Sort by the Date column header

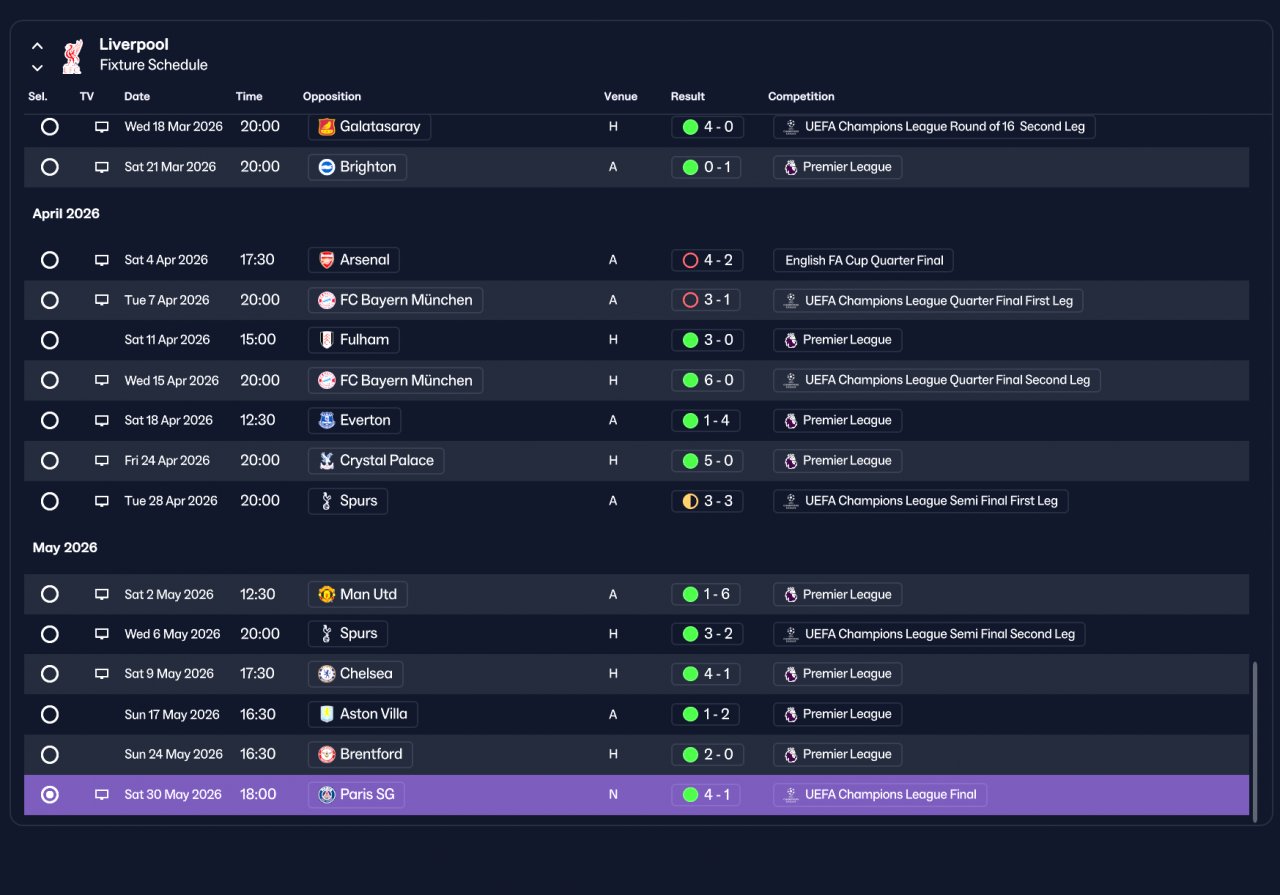137,97
